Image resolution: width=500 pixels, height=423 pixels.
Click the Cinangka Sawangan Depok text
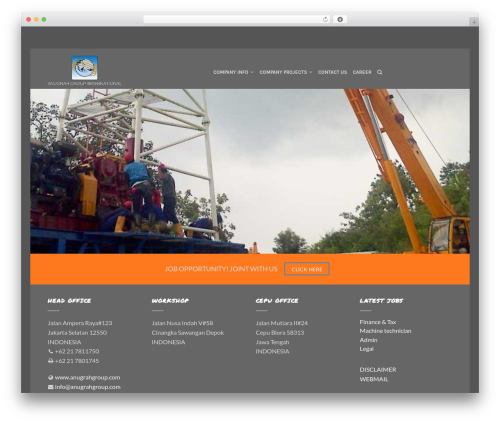[188, 333]
